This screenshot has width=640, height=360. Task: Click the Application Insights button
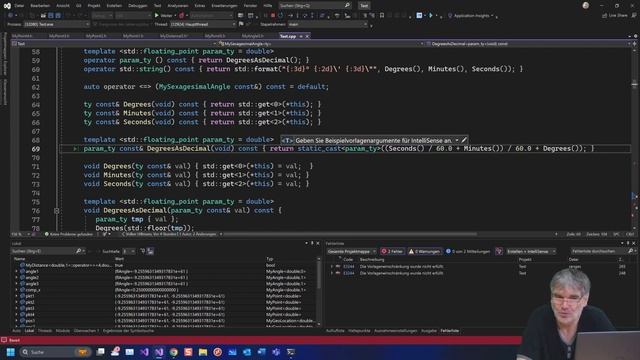coord(471,16)
